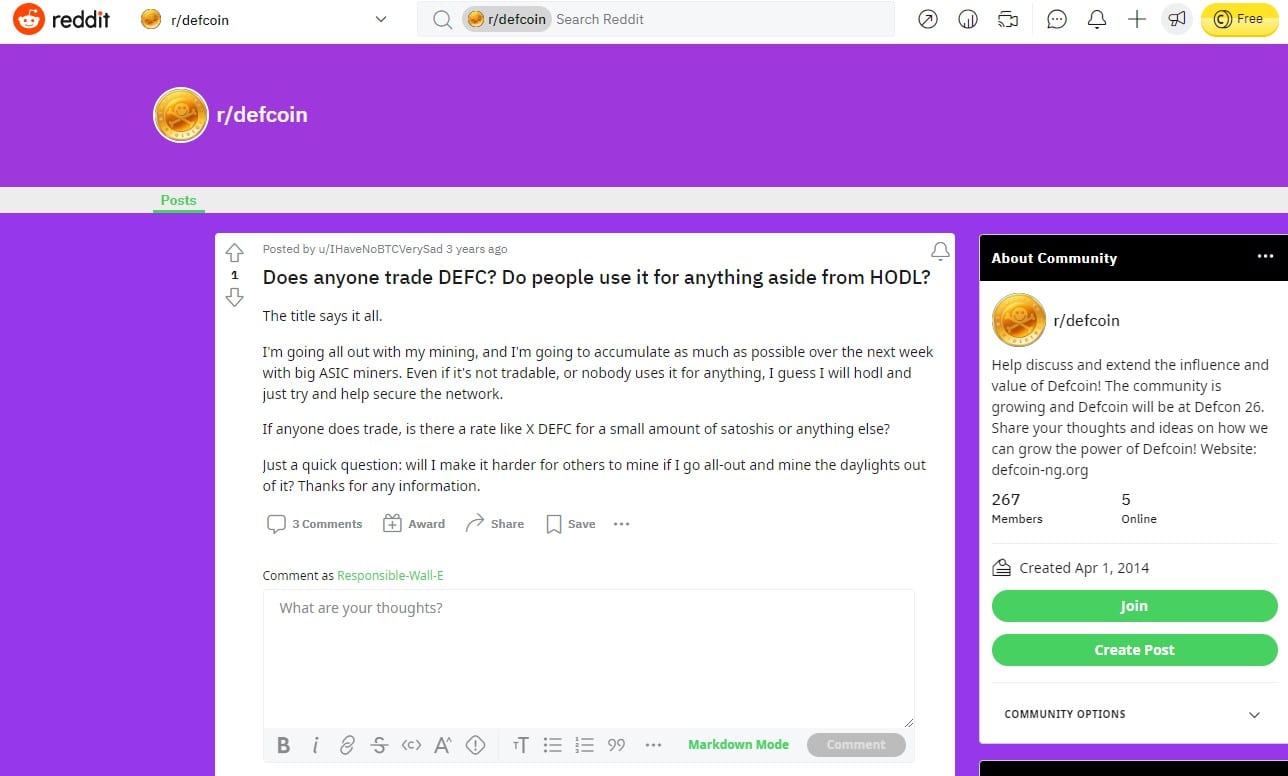Insert a numbered list
The height and width of the screenshot is (776, 1288).
(x=584, y=745)
